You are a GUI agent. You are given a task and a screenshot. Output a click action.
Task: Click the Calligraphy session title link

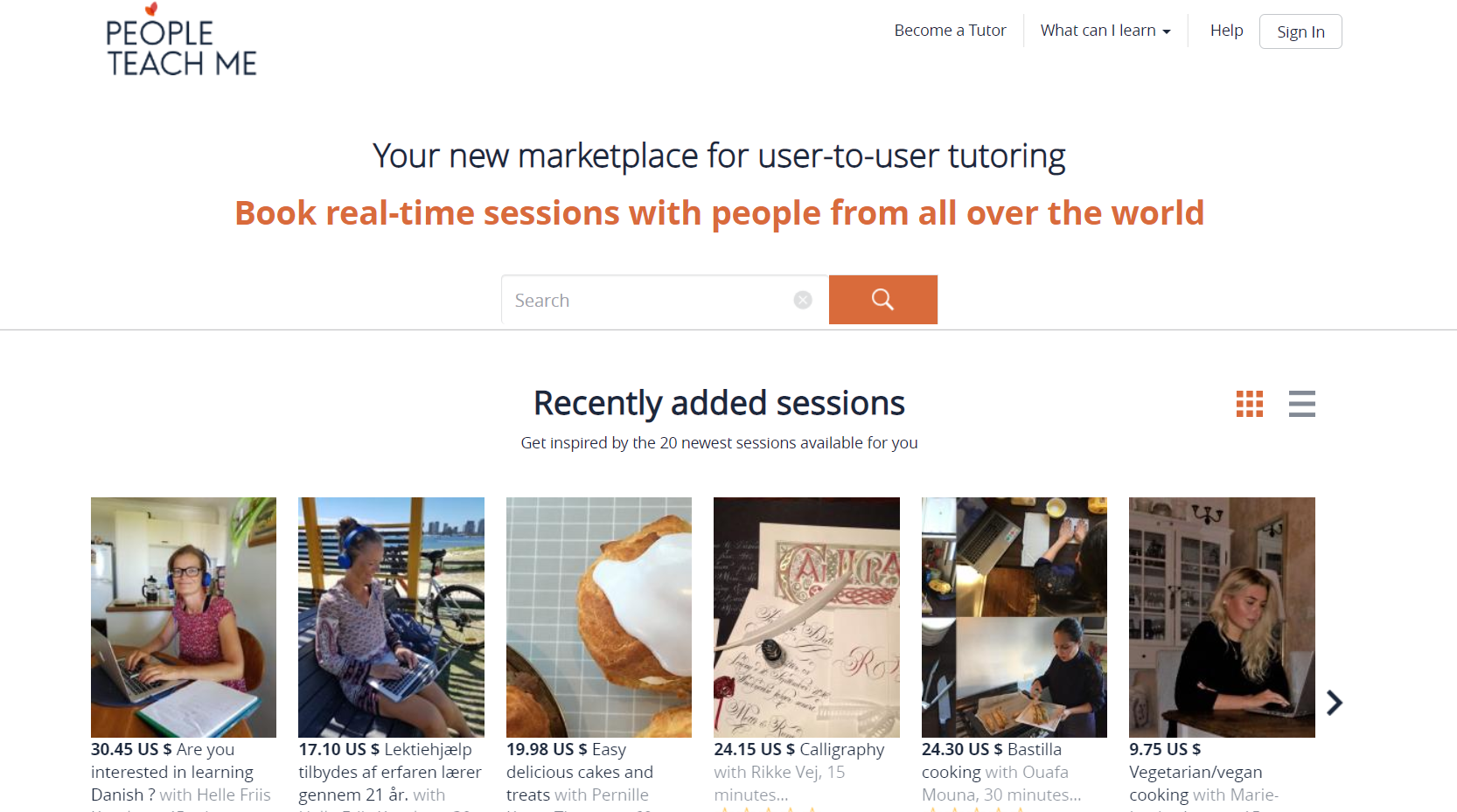[841, 749]
